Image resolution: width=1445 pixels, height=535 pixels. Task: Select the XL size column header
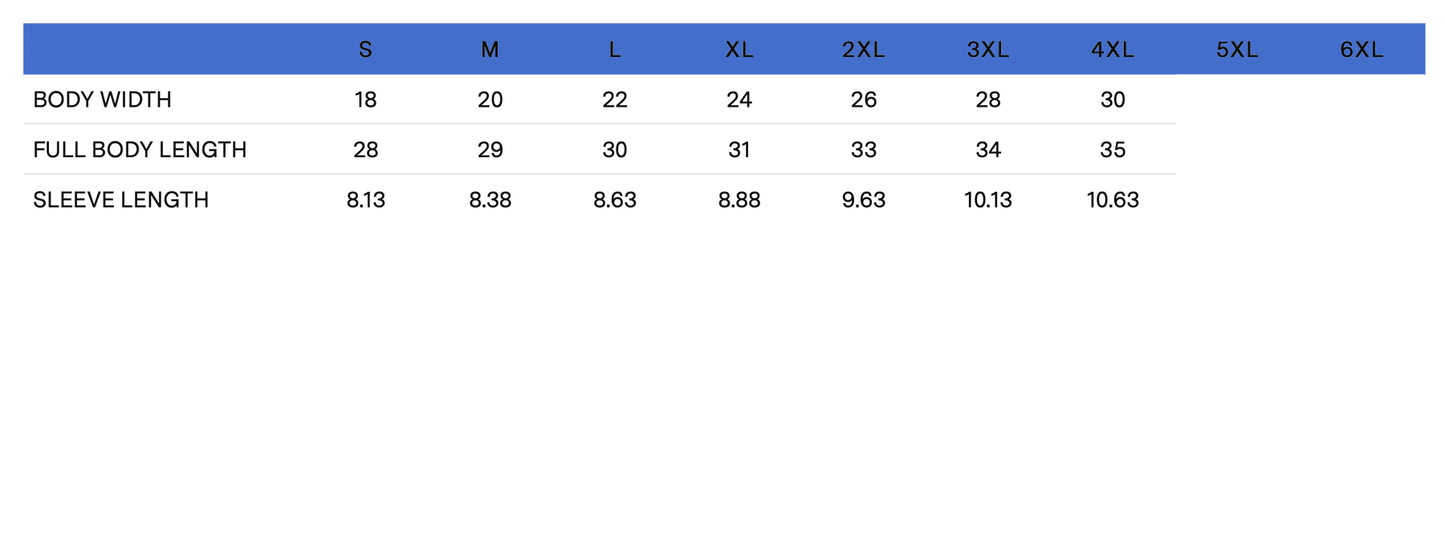[x=739, y=50]
